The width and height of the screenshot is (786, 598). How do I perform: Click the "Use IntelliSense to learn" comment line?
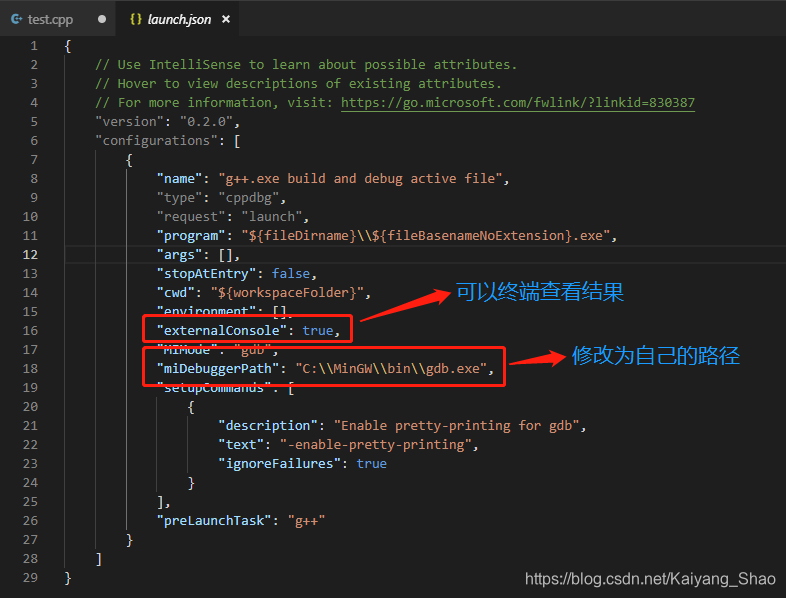306,65
